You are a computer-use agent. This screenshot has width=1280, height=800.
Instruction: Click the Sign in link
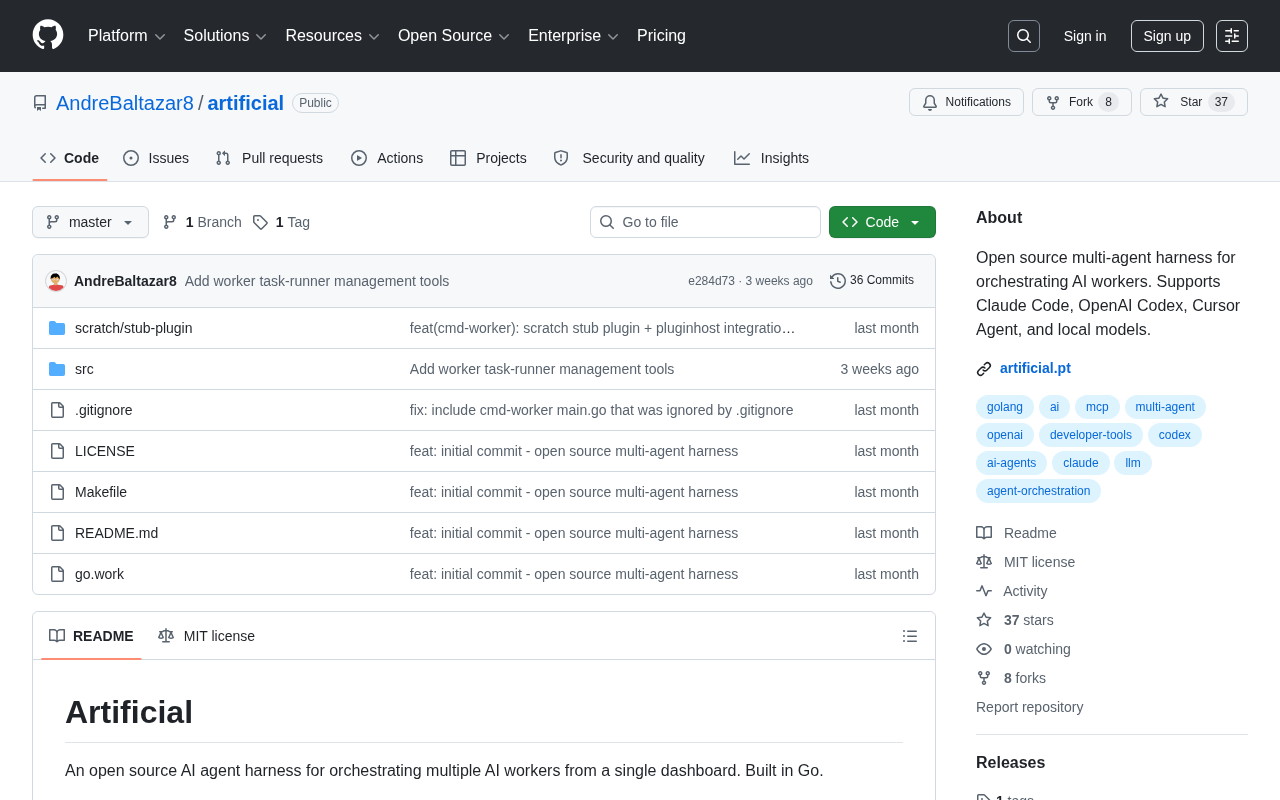pyautogui.click(x=1085, y=36)
